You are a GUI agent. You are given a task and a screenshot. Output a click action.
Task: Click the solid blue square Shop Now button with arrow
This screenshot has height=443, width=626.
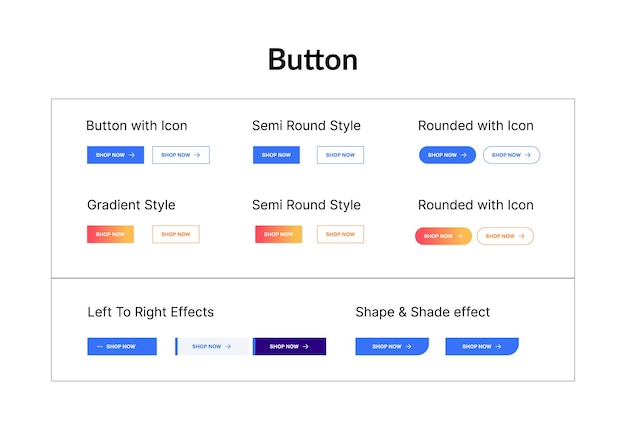click(115, 155)
